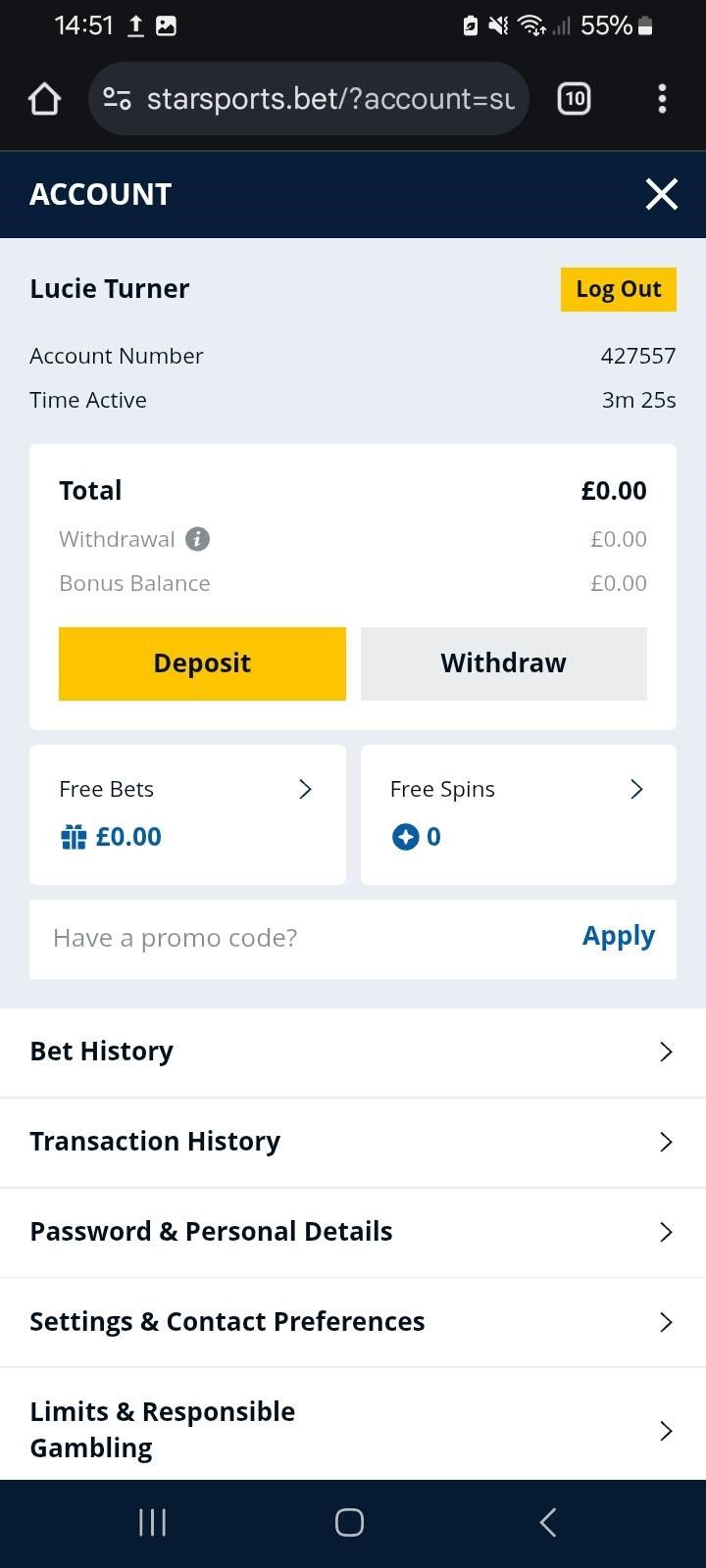Click the Withdraw button
The height and width of the screenshot is (1568, 706).
pos(503,663)
